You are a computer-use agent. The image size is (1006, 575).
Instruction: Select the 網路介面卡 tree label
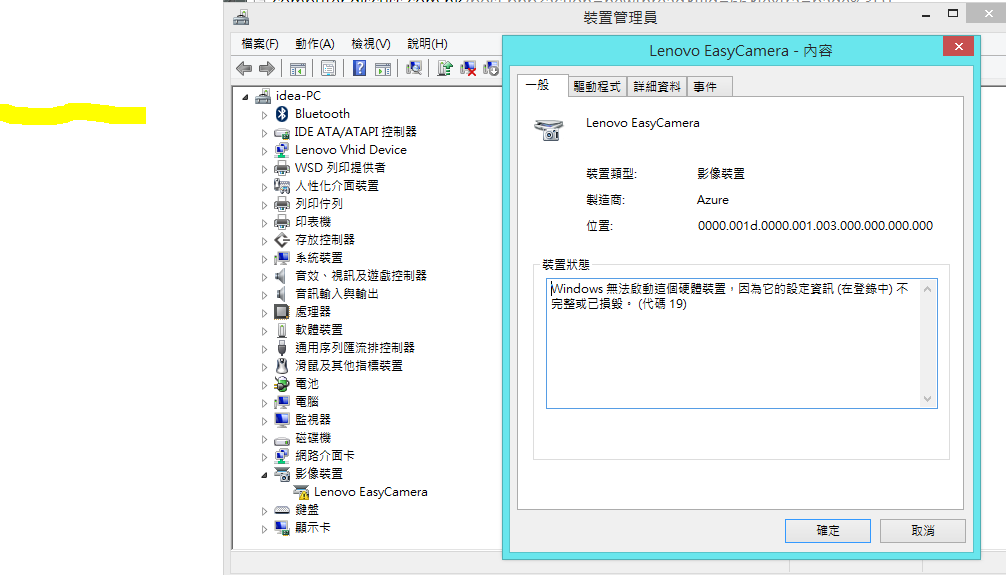[325, 456]
